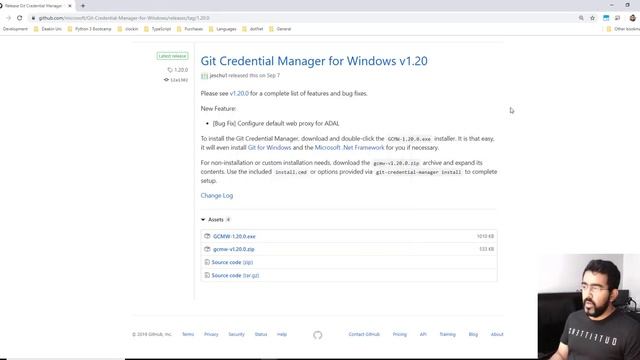Open the Deakin Uni bookmarks folder
This screenshot has width=640, height=360.
[47, 29]
